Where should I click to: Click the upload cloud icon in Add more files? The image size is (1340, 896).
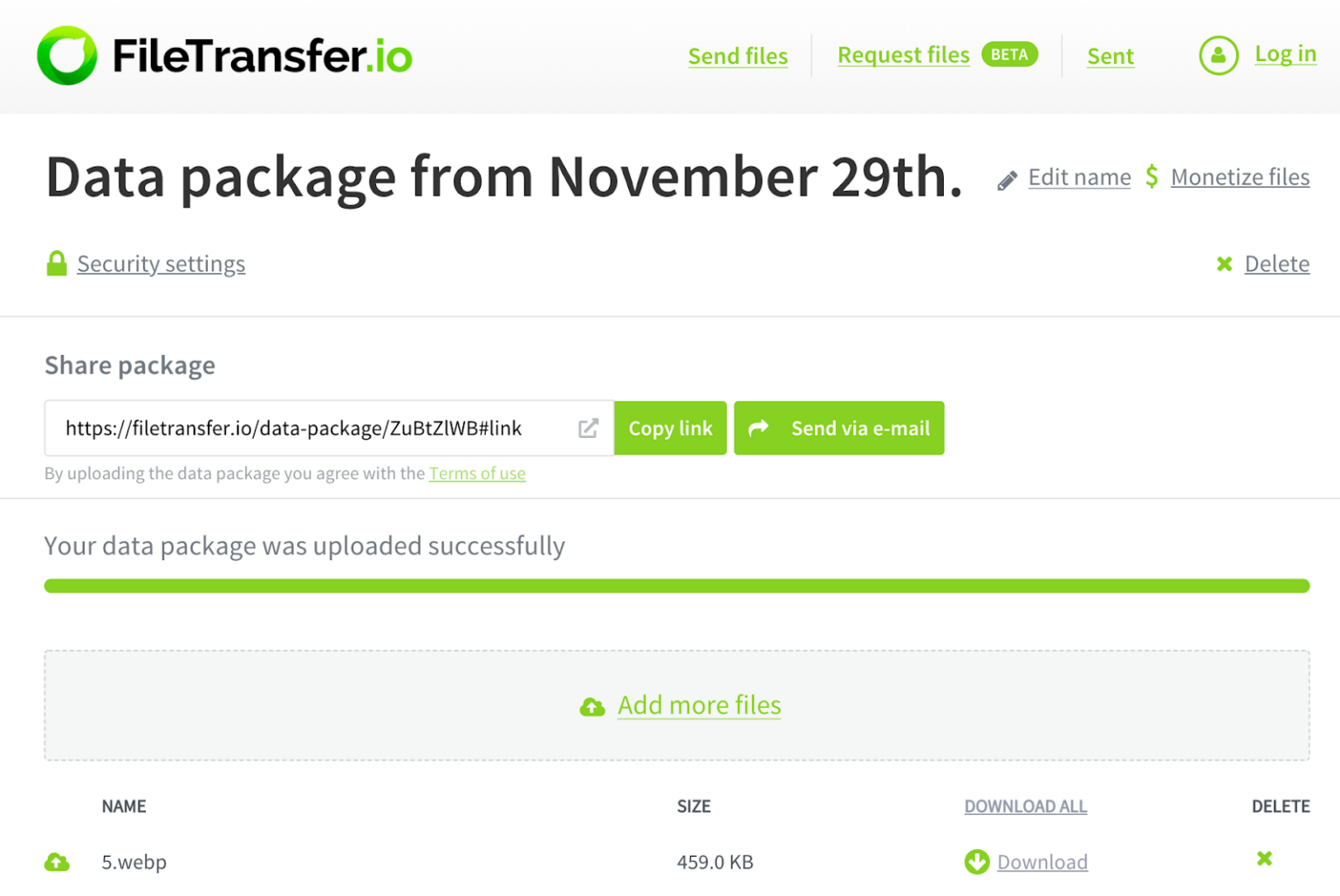click(x=594, y=707)
